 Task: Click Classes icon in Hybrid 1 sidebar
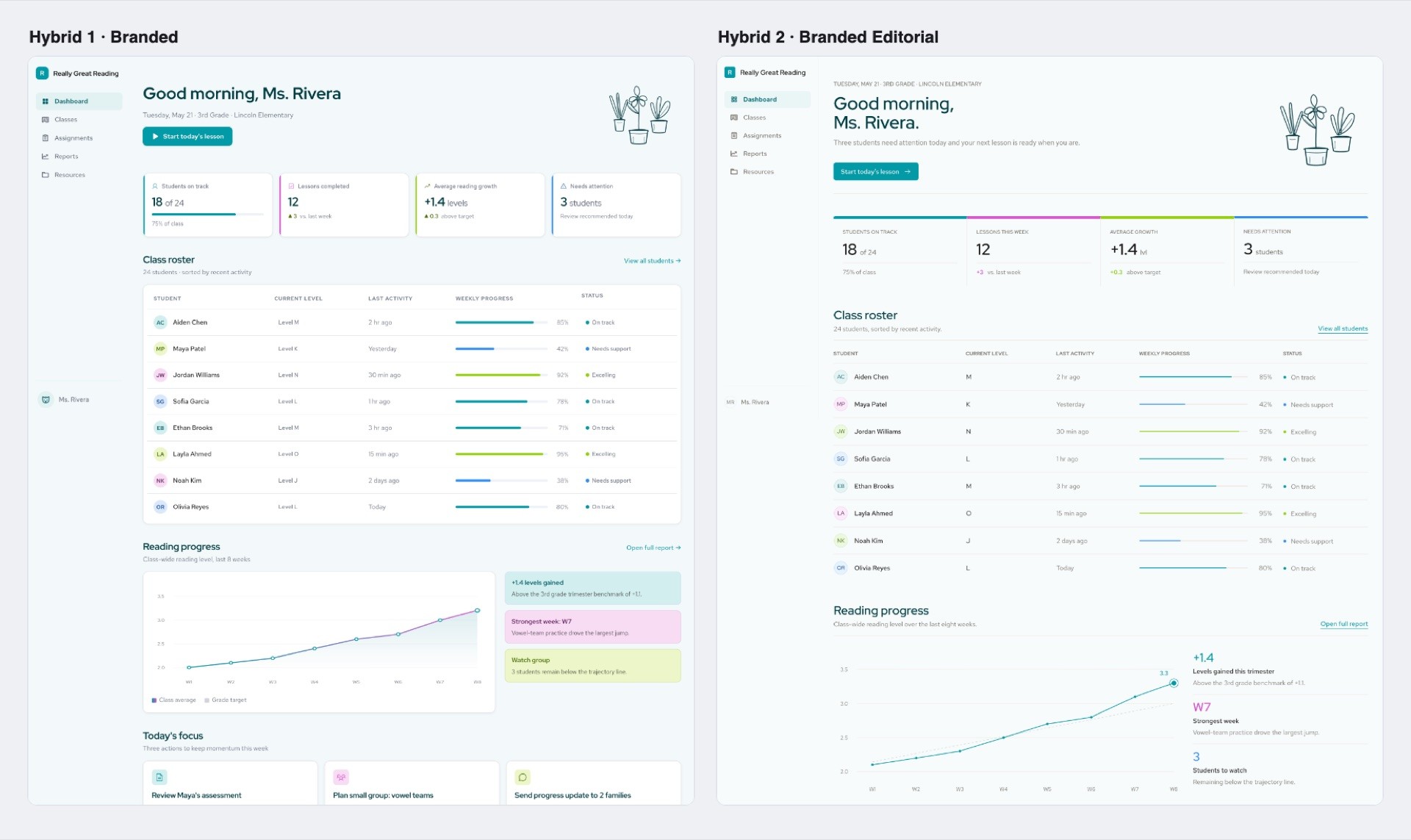coord(46,120)
